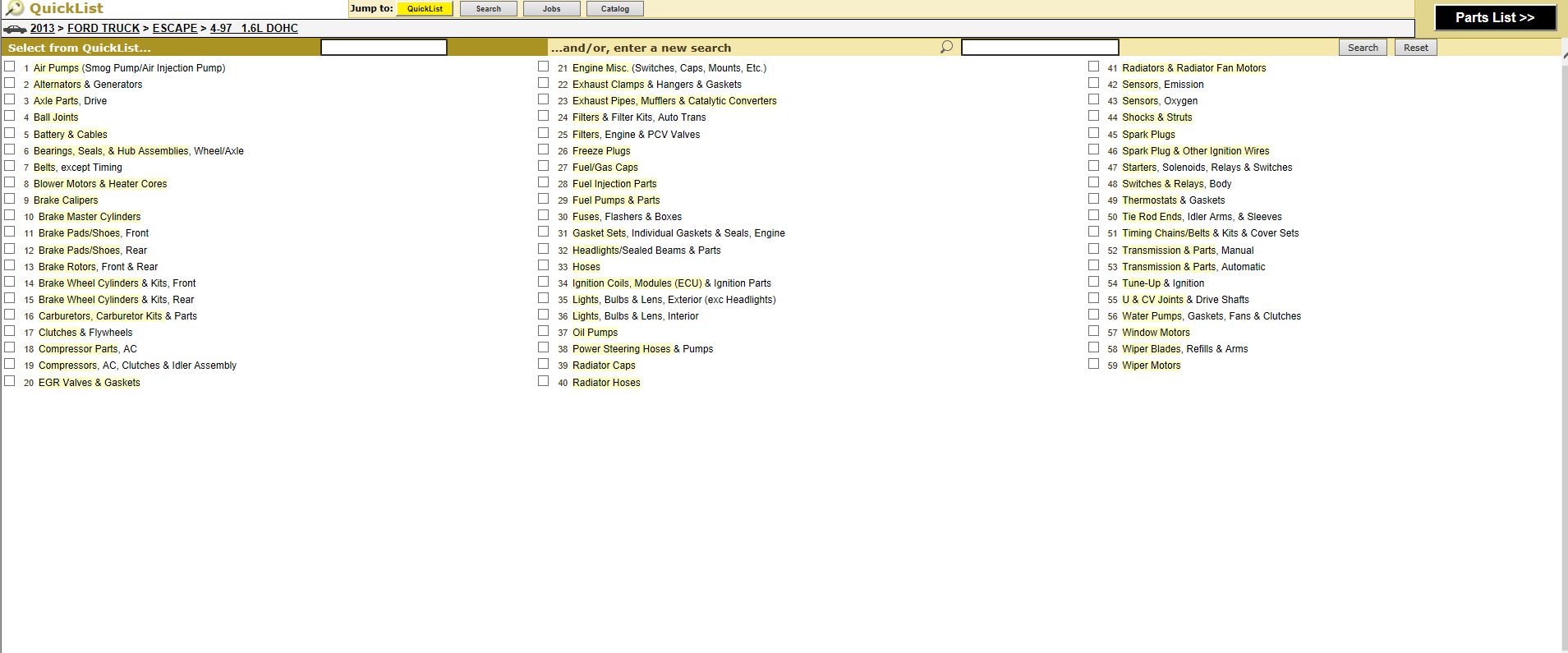Click the Select from QuickList input field

[x=384, y=48]
